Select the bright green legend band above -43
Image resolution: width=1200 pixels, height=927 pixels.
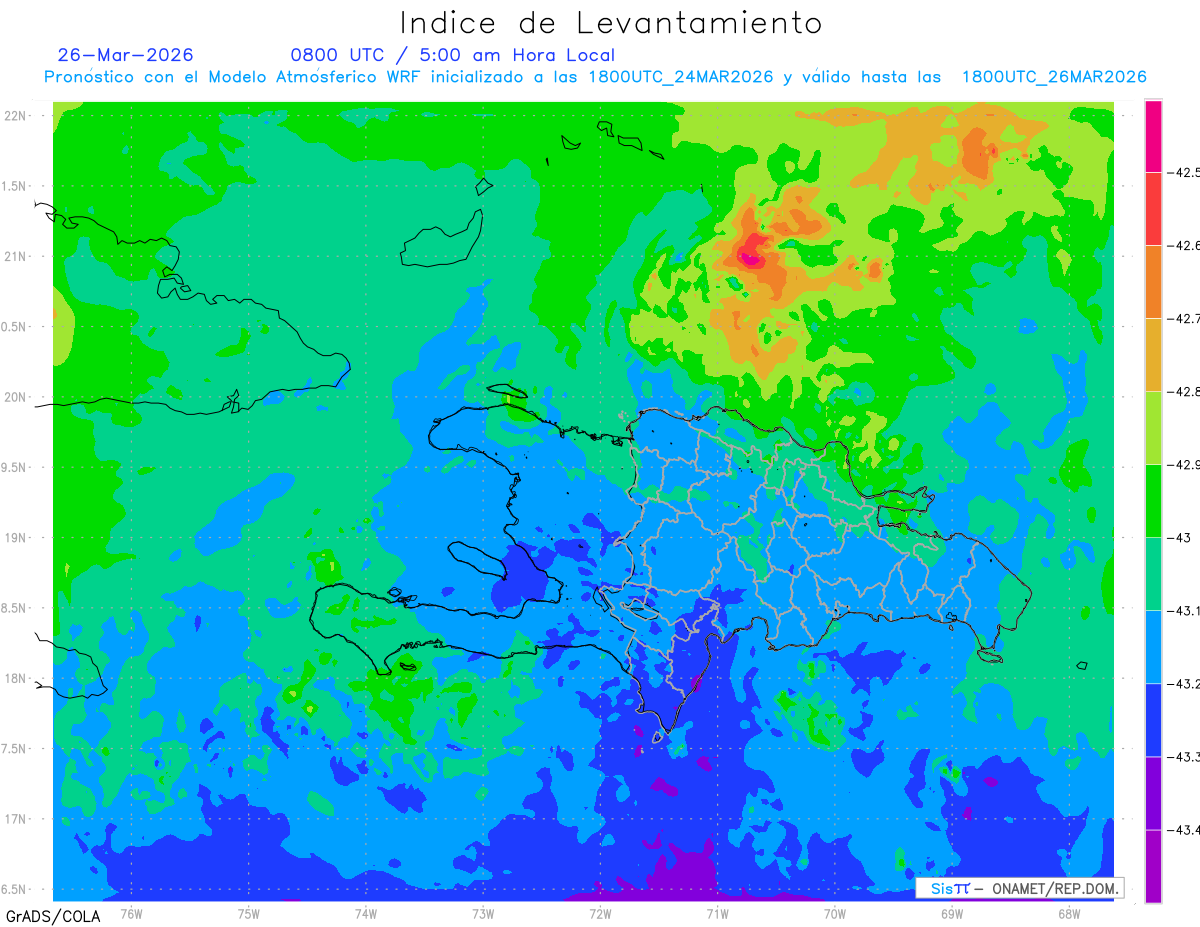click(1153, 501)
